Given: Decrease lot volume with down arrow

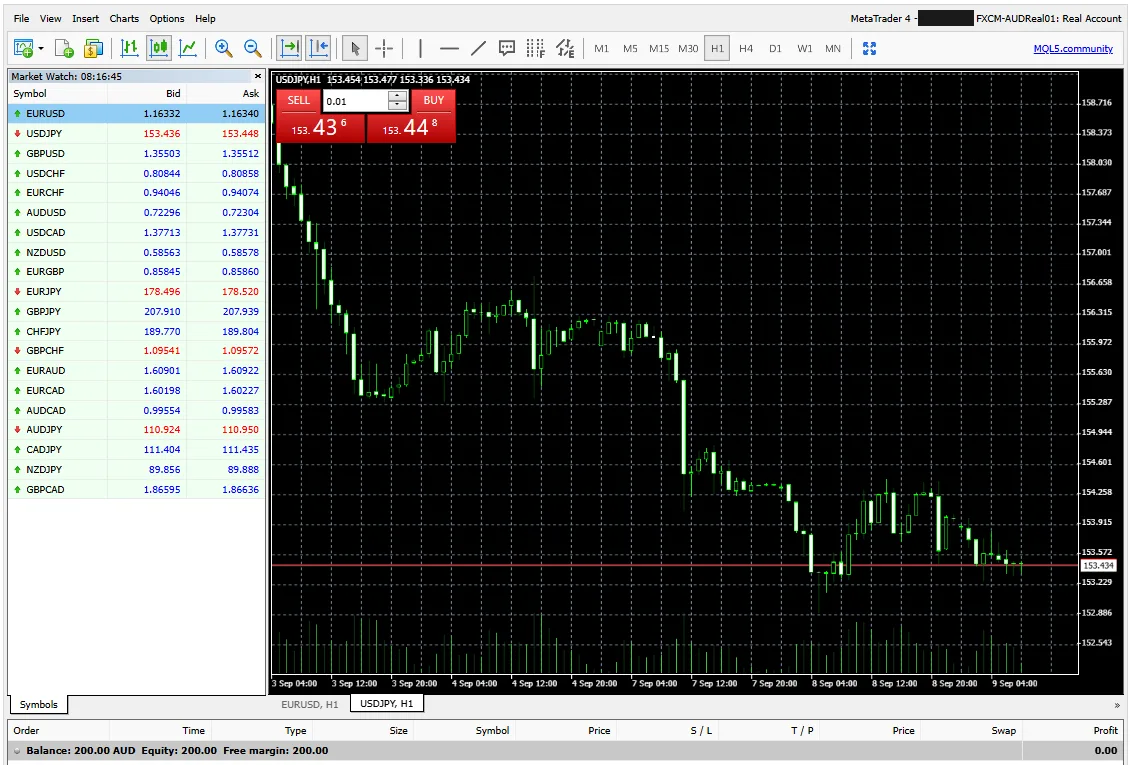Looking at the screenshot, I should pos(398,106).
